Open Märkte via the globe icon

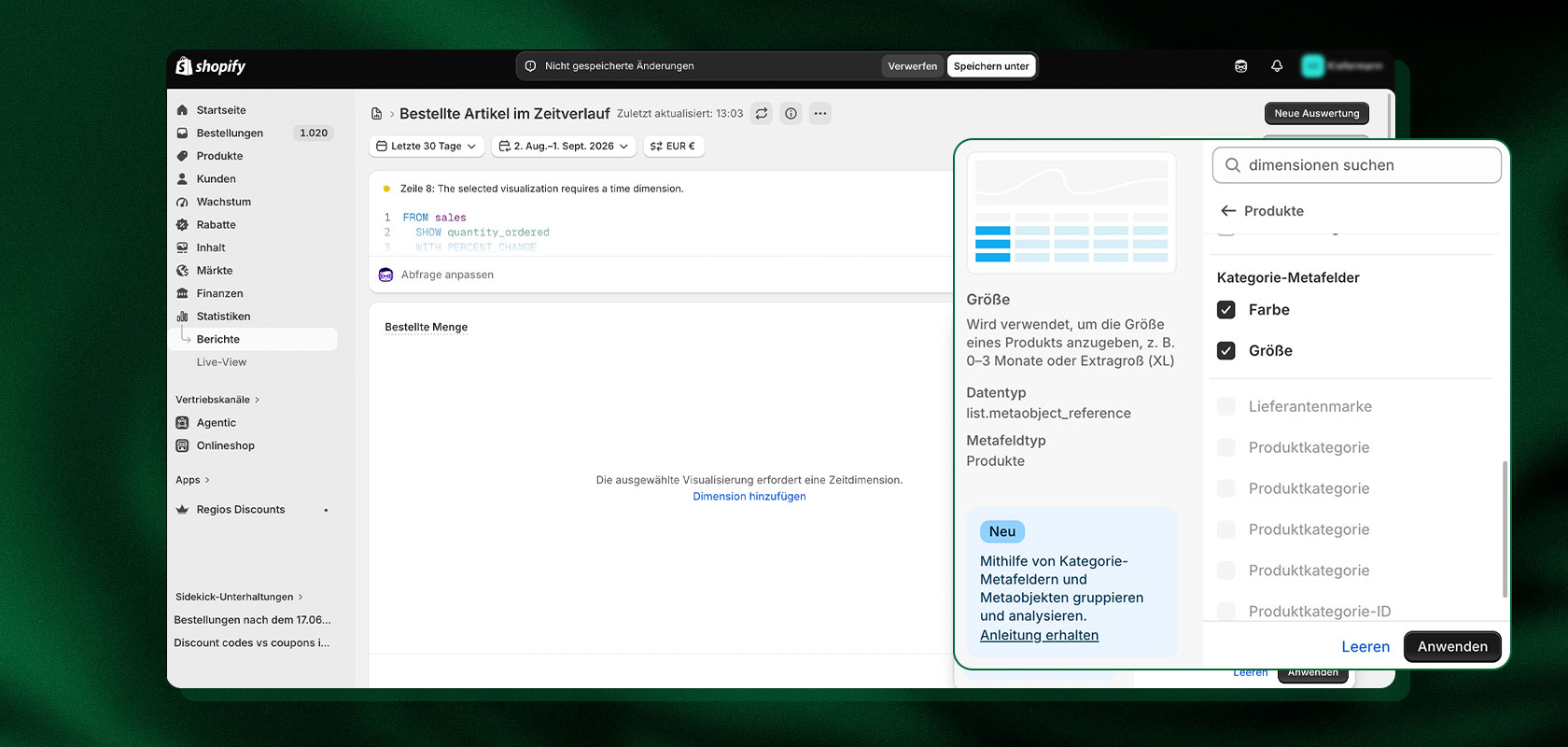(x=183, y=271)
